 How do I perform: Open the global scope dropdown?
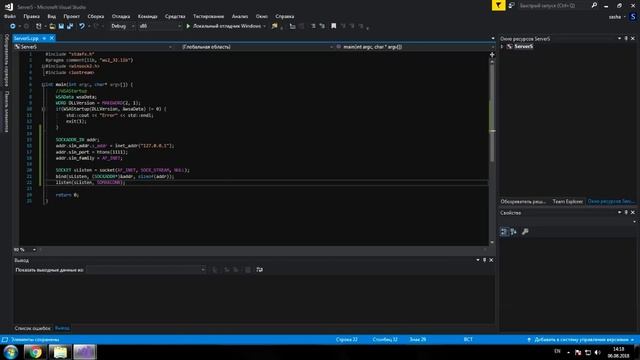tap(257, 47)
